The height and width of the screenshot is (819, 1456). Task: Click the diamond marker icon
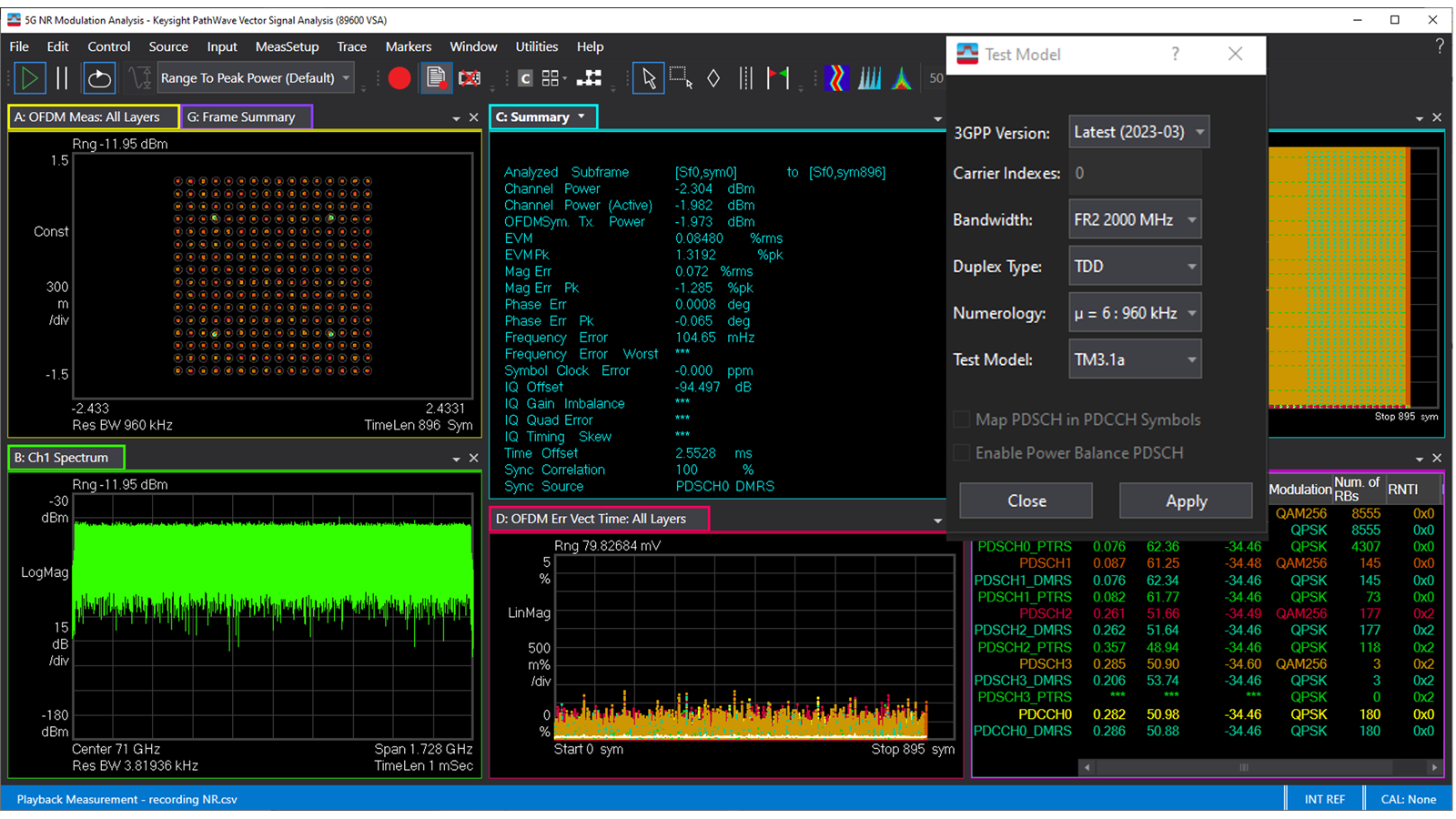713,78
